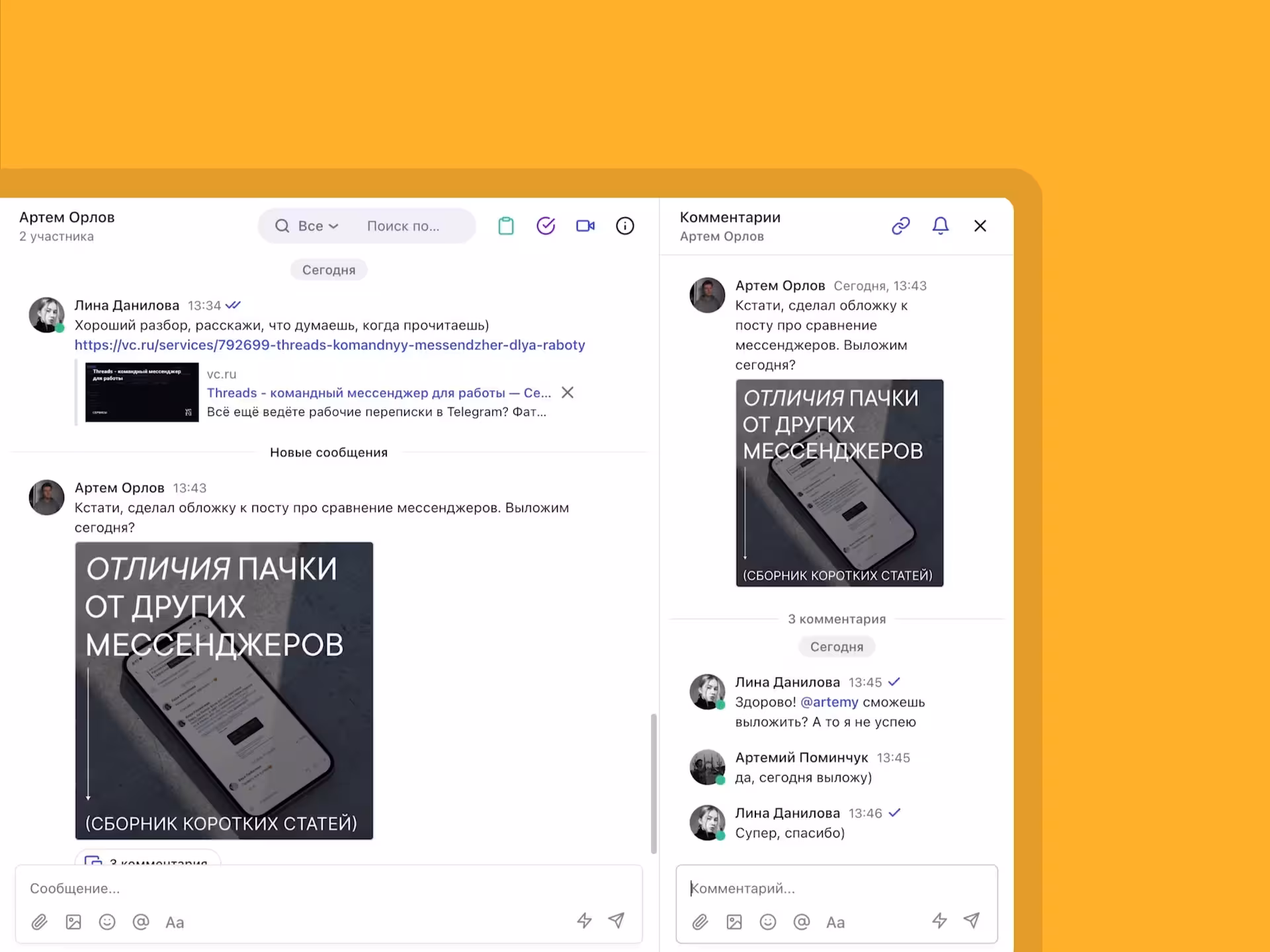Click the @artemy mention in comment
This screenshot has height=952, width=1270.
point(829,702)
